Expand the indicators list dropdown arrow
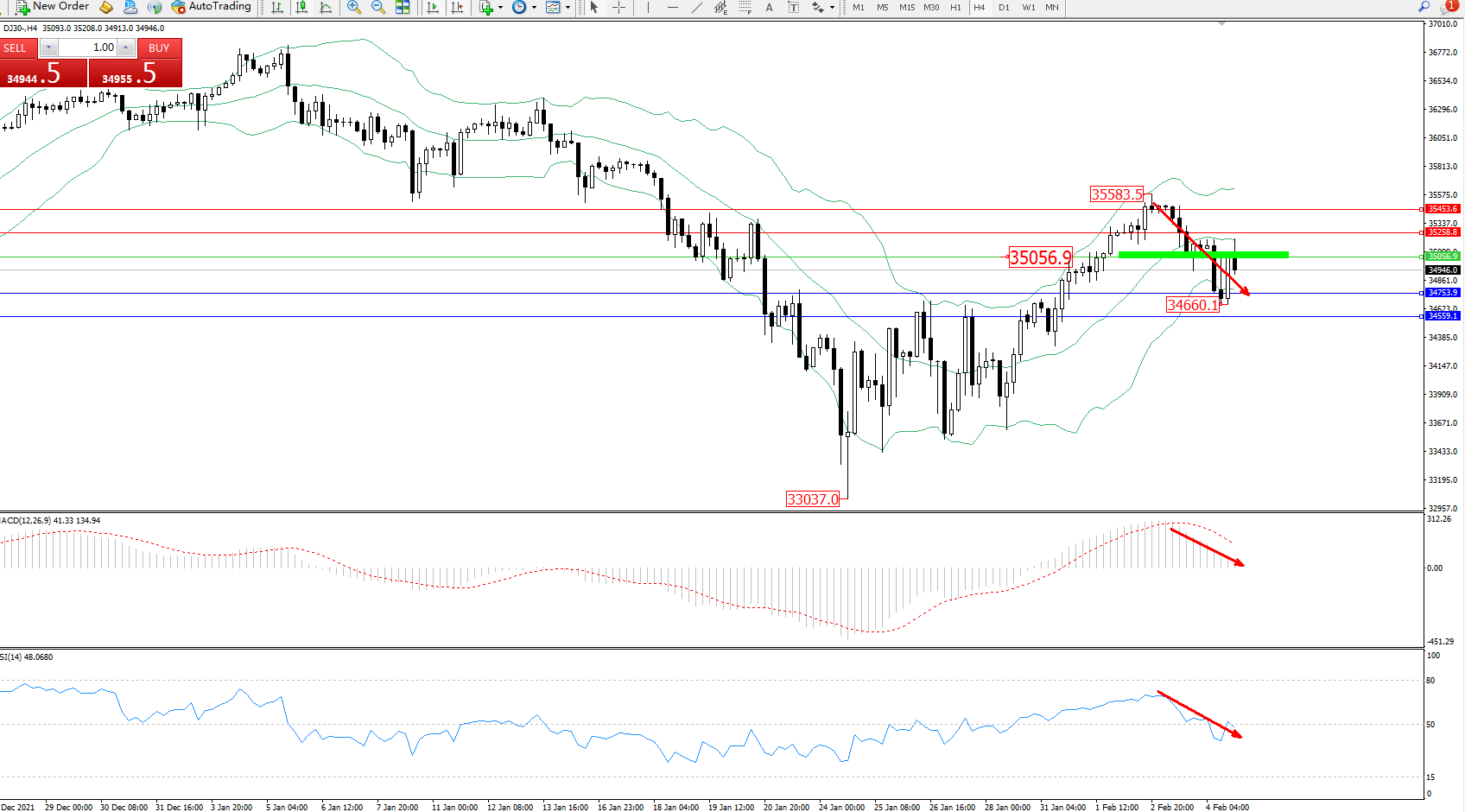The width and height of the screenshot is (1465, 812). tap(500, 8)
